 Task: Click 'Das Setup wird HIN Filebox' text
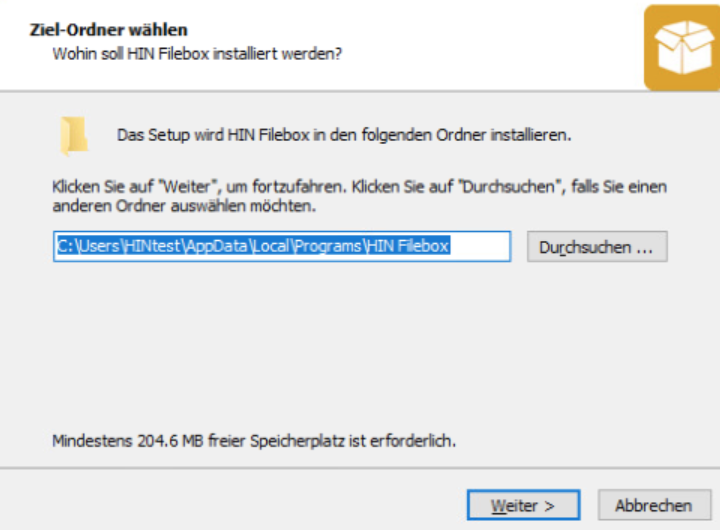point(214,135)
